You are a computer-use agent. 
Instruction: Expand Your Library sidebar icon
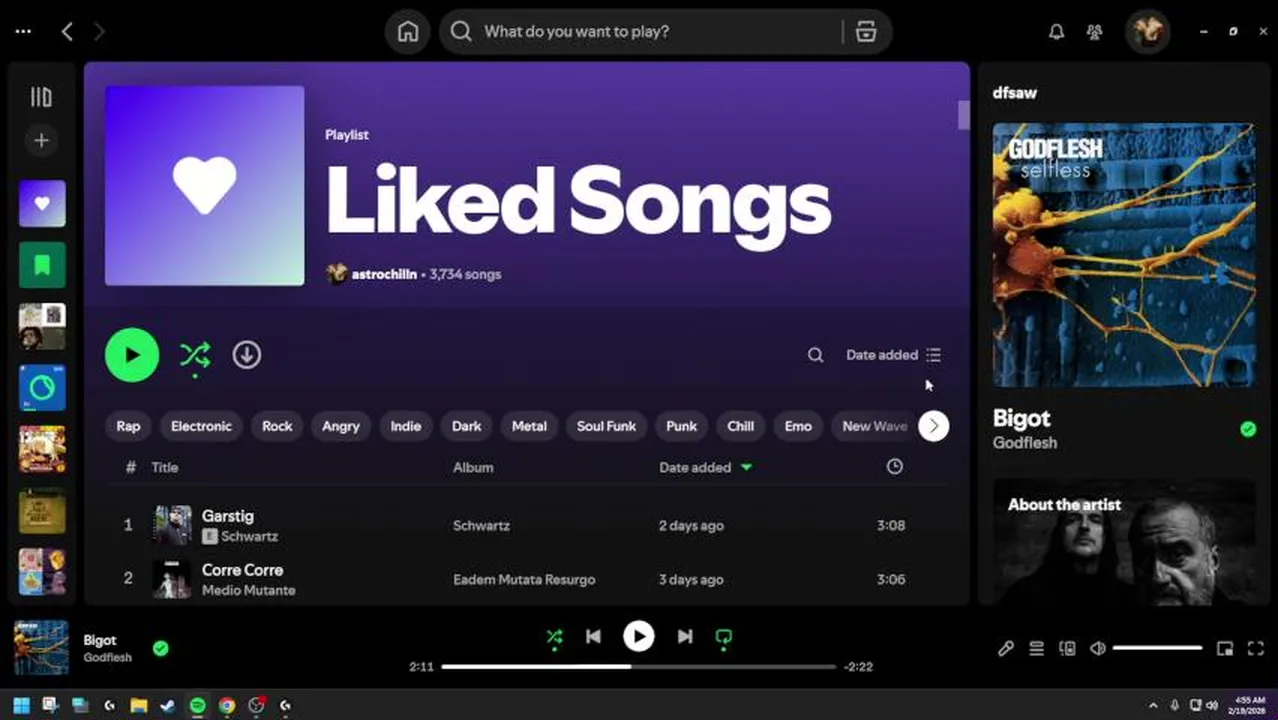coord(41,97)
